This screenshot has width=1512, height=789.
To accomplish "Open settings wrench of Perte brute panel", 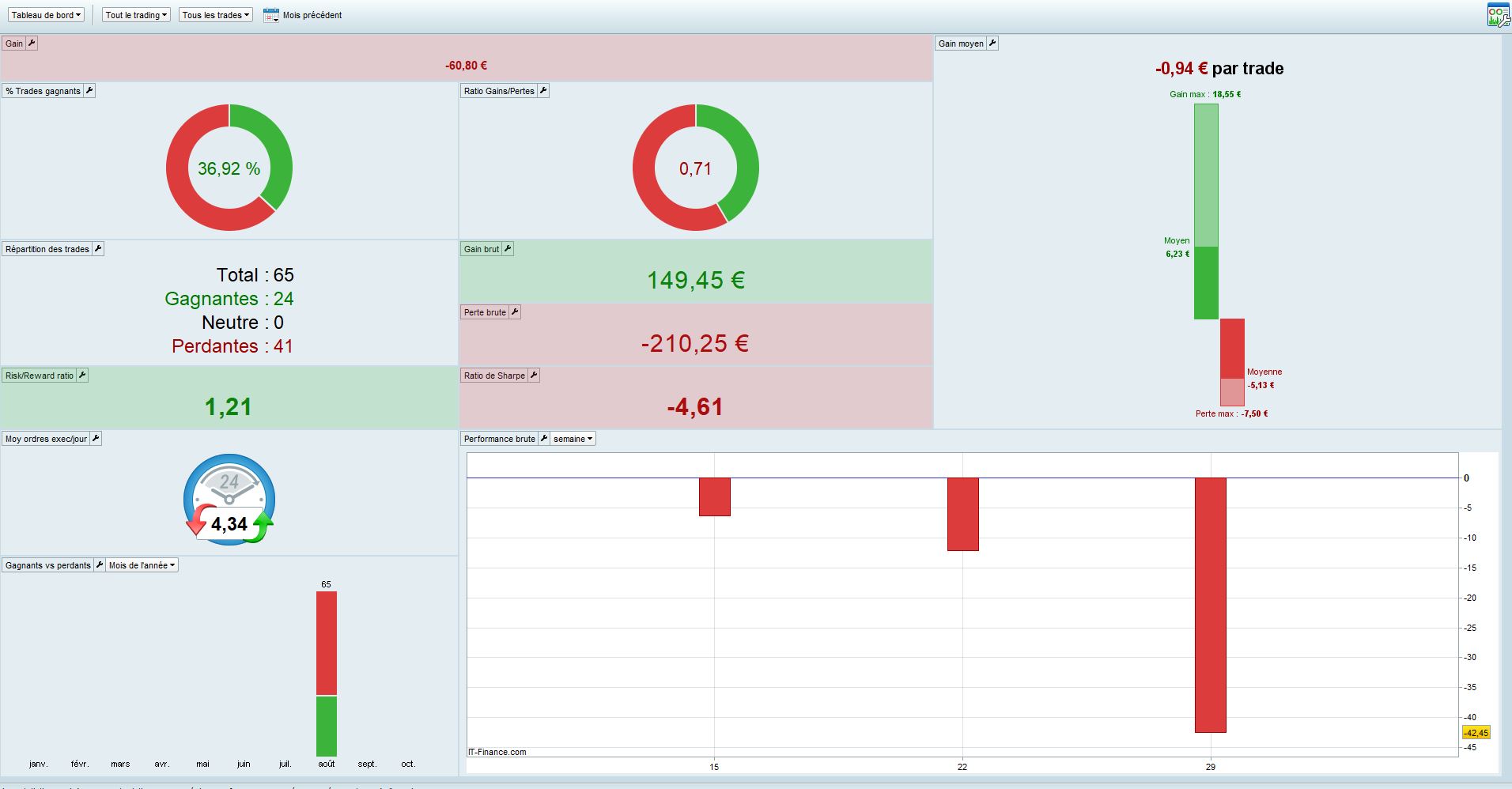I will (515, 312).
